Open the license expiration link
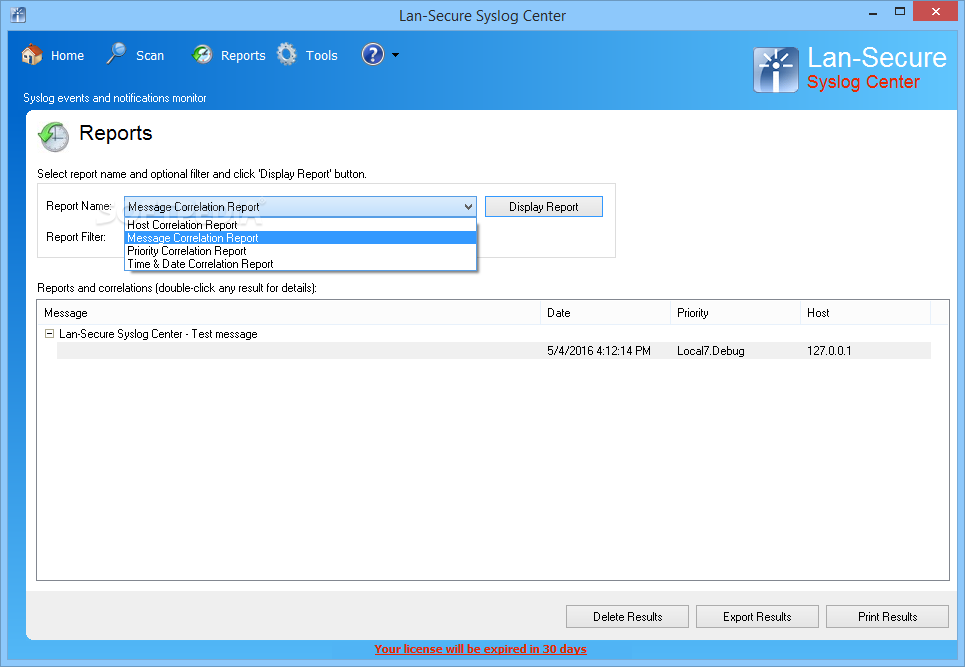This screenshot has width=965, height=667. [480, 649]
